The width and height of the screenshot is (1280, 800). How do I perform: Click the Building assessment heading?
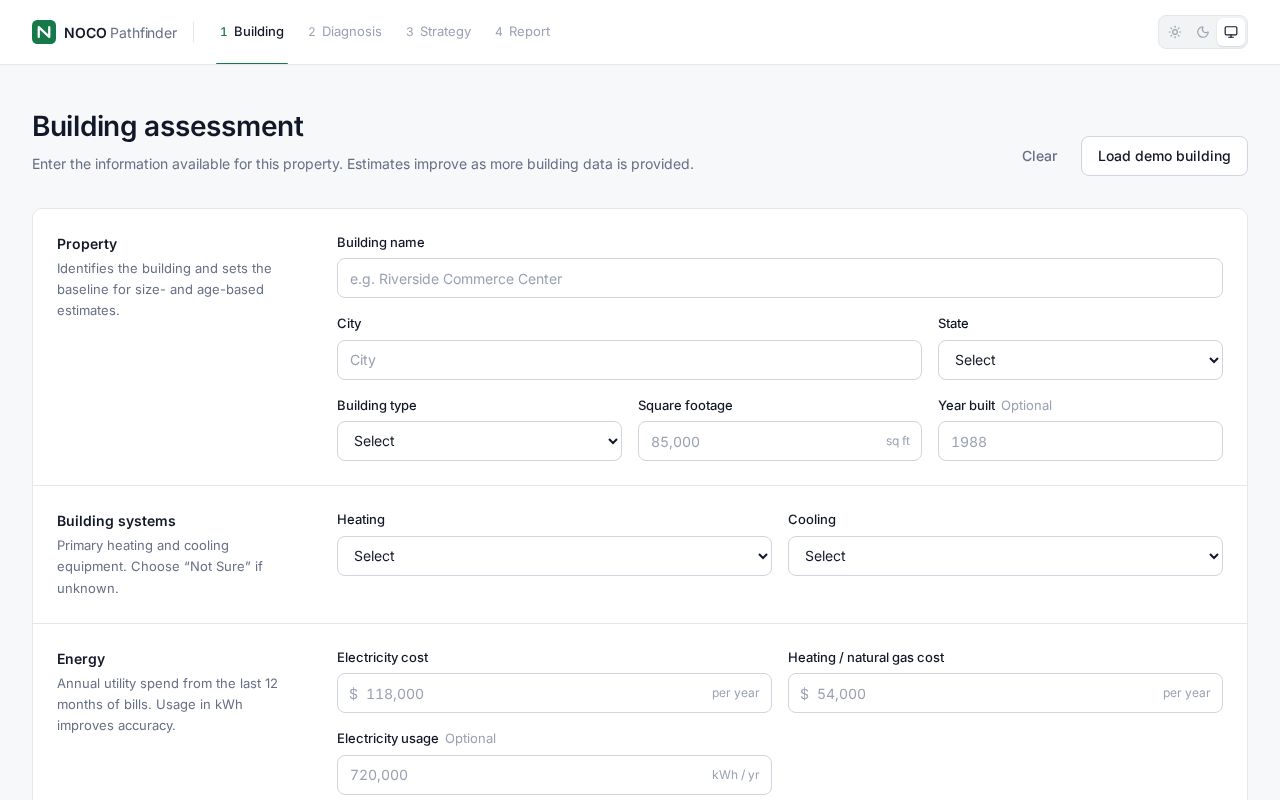pyautogui.click(x=168, y=126)
